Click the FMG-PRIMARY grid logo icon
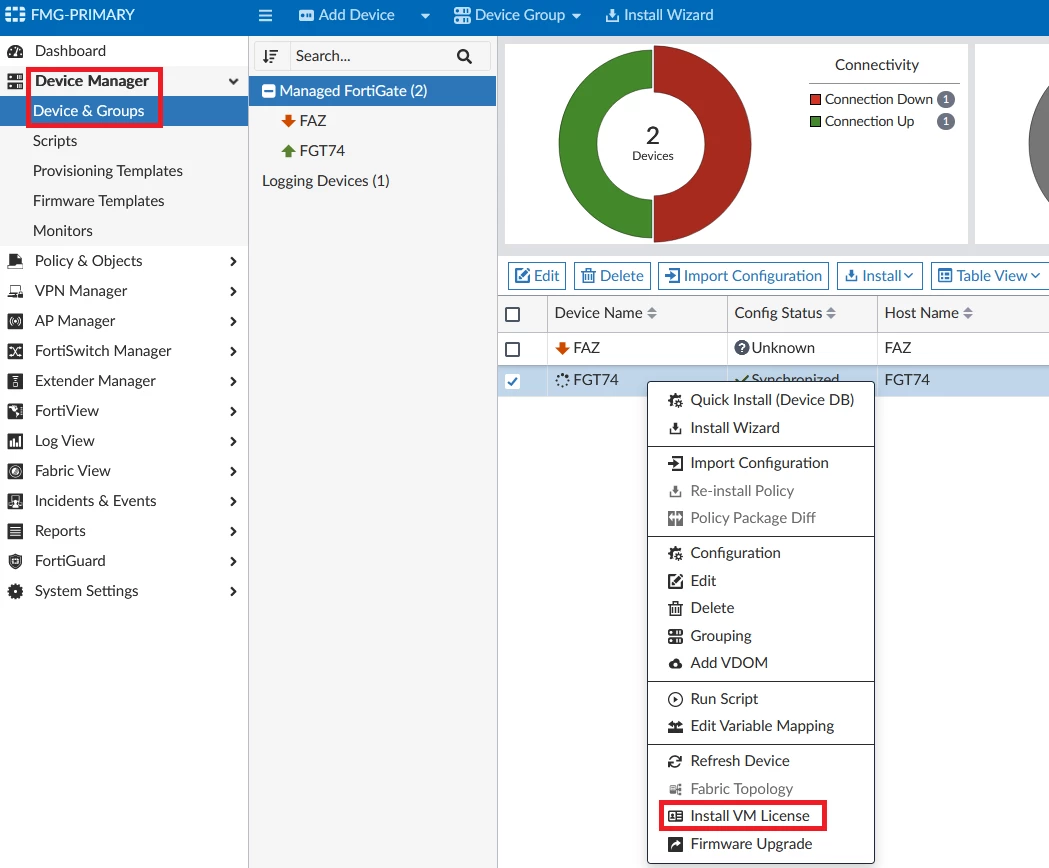This screenshot has height=868, width=1049. [x=15, y=15]
